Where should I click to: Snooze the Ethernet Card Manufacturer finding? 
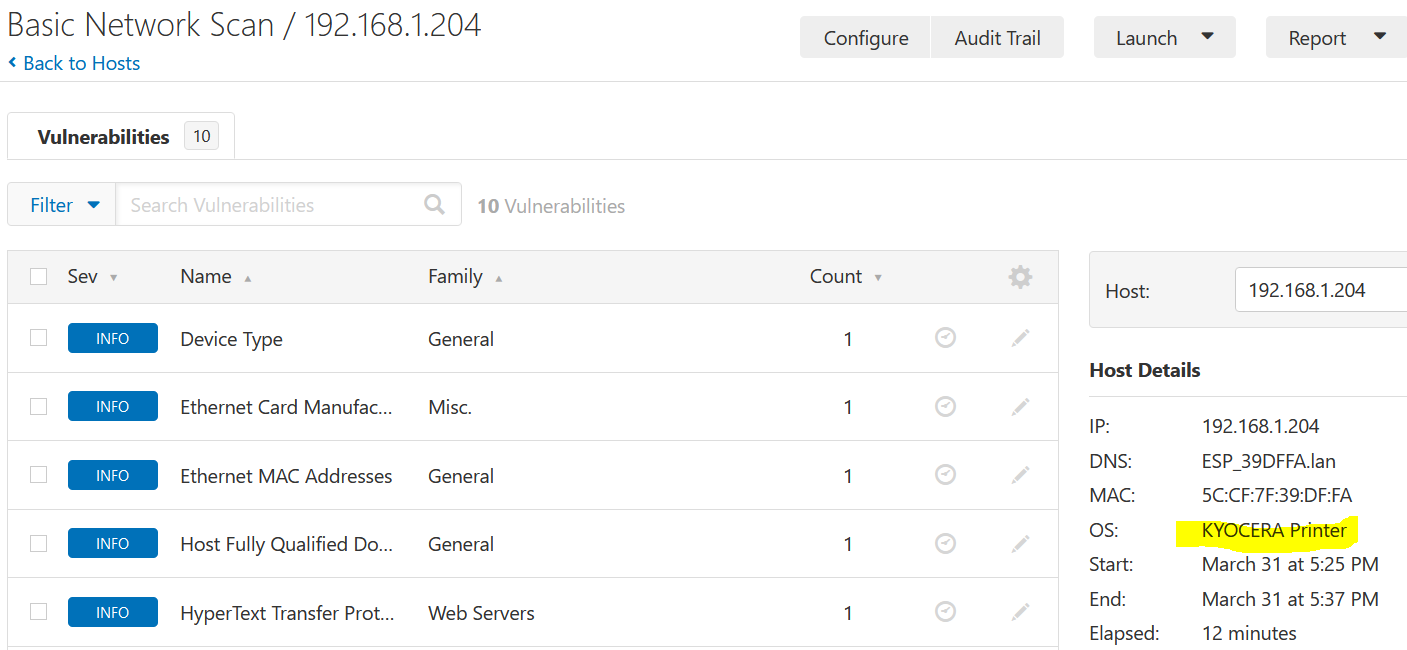click(x=945, y=407)
